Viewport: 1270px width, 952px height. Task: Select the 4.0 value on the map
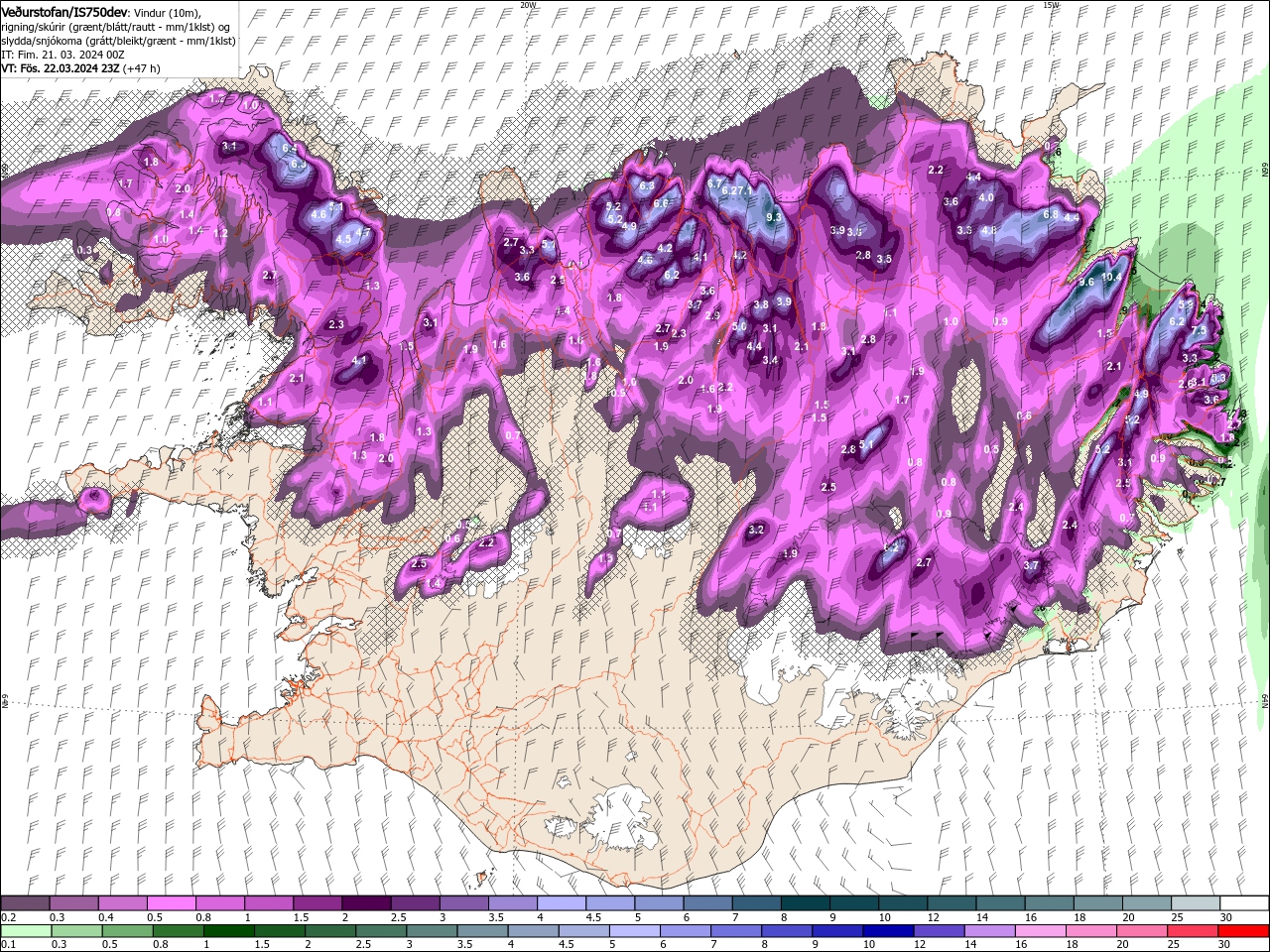click(x=986, y=197)
